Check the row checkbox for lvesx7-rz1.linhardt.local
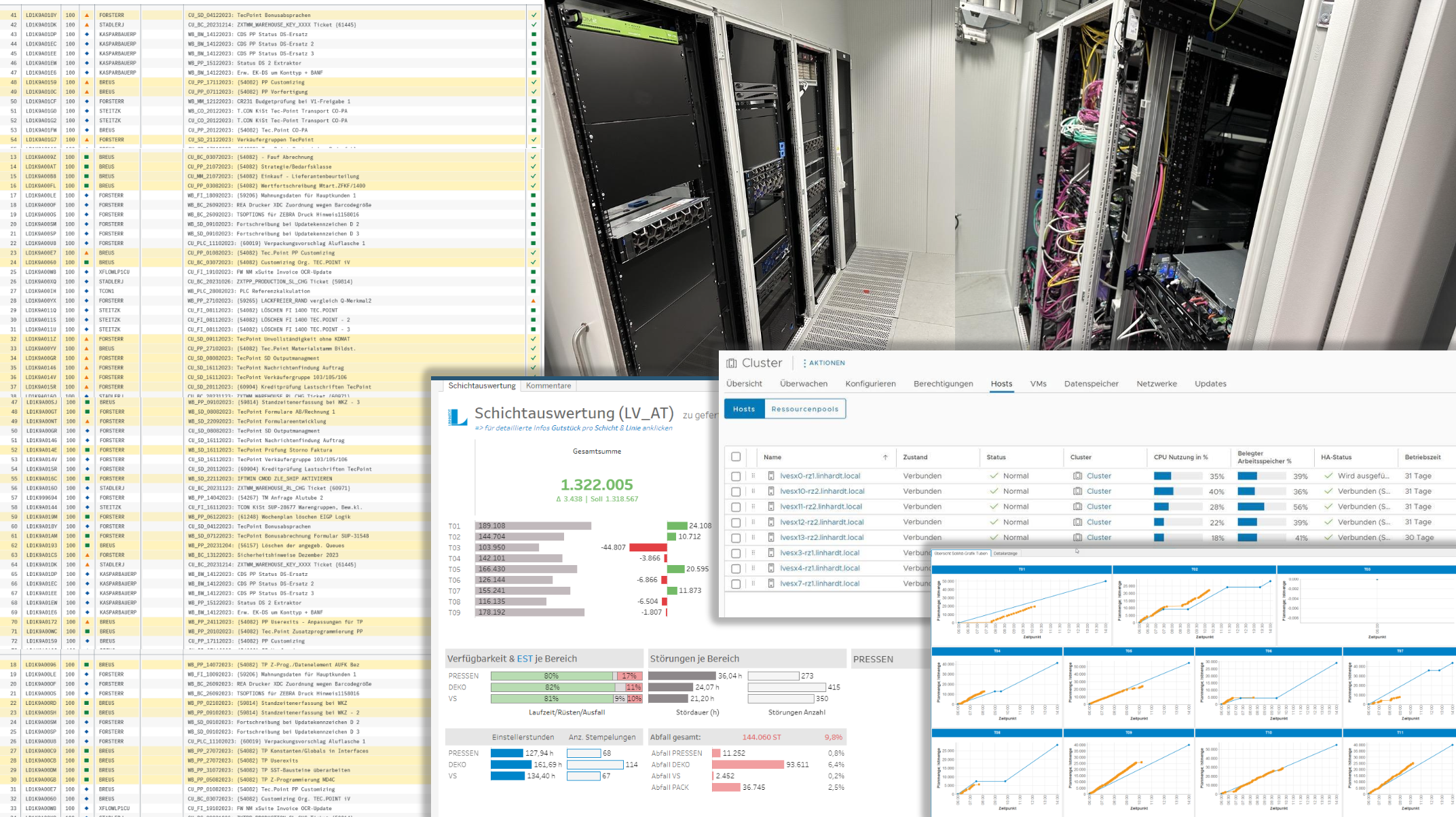Image resolution: width=1456 pixels, height=817 pixels. click(736, 583)
